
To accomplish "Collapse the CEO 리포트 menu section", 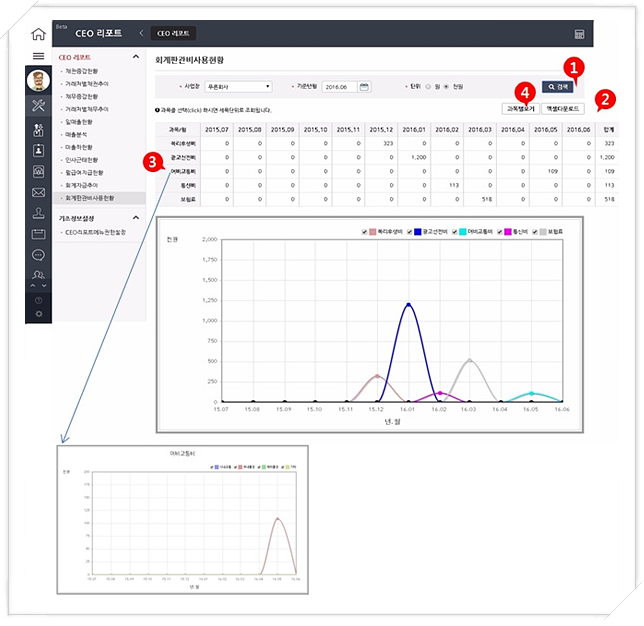I will coord(137,58).
